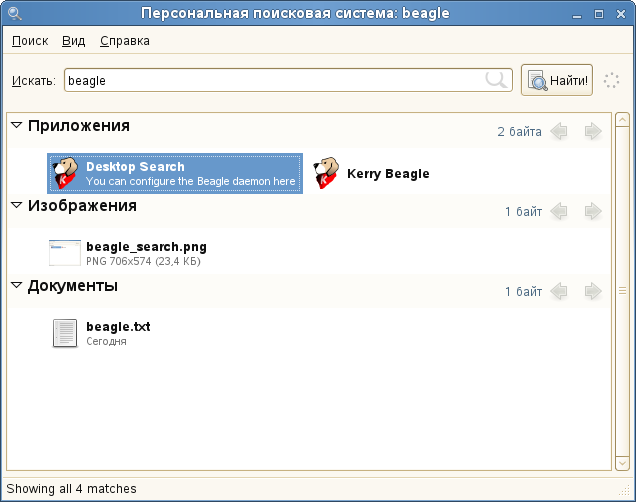The height and width of the screenshot is (502, 636).
Task: Click the Kerry Beagle dog icon
Action: coord(325,173)
